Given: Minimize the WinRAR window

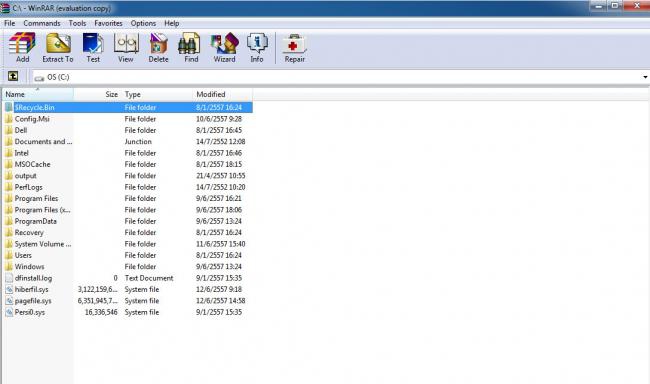Looking at the screenshot, I should coord(599,6).
